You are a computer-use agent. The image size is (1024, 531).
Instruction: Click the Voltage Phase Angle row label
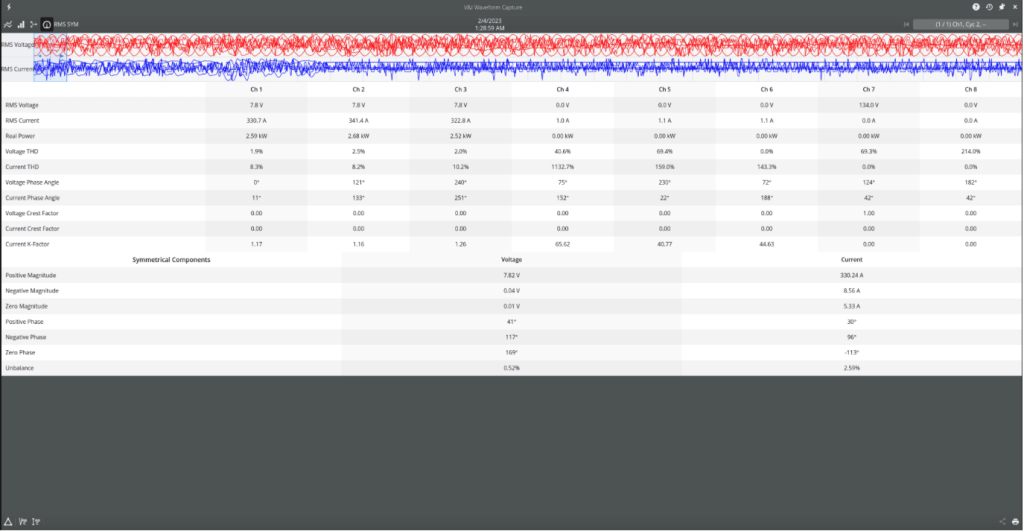pos(32,182)
